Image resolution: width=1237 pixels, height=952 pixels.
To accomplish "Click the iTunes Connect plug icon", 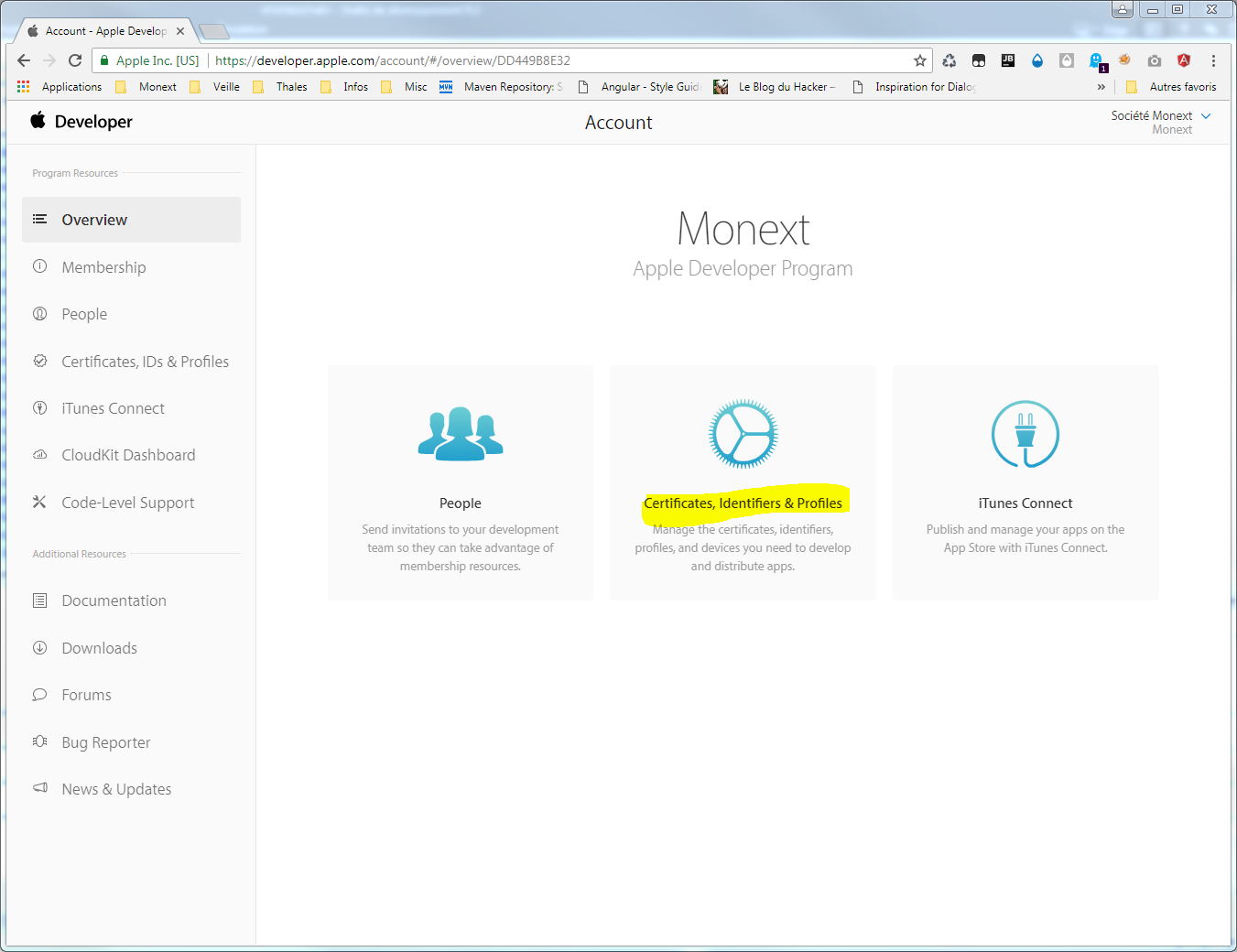I will tap(1025, 434).
